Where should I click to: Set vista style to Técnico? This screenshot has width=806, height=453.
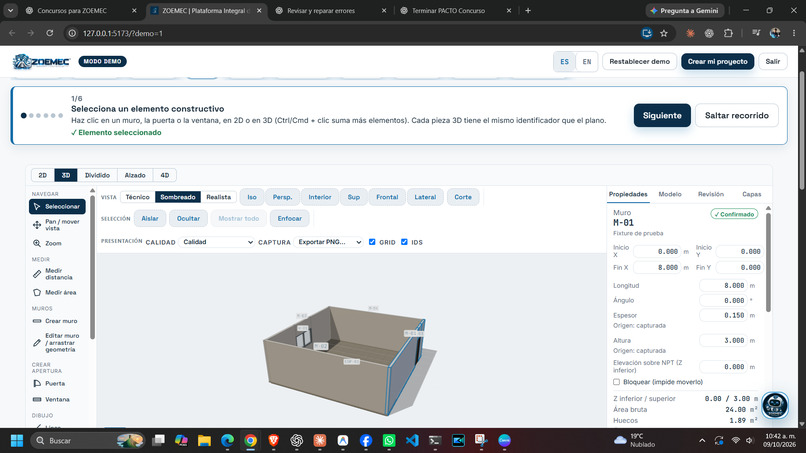pos(137,197)
